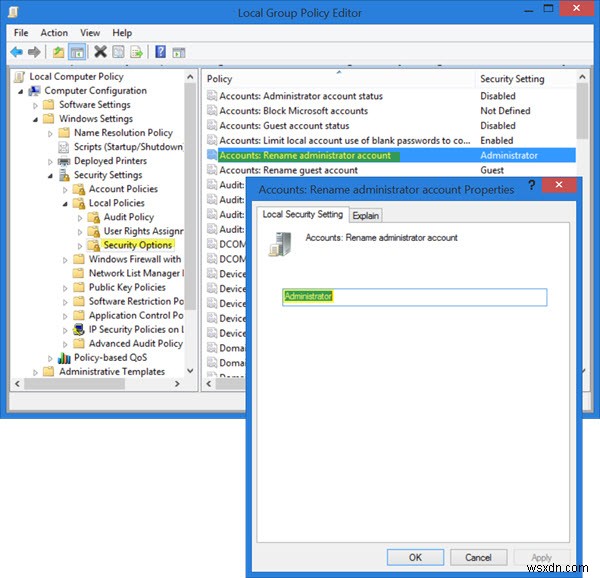This screenshot has height=578, width=600.
Task: Expand the Public Key Policies node
Action: 65,288
